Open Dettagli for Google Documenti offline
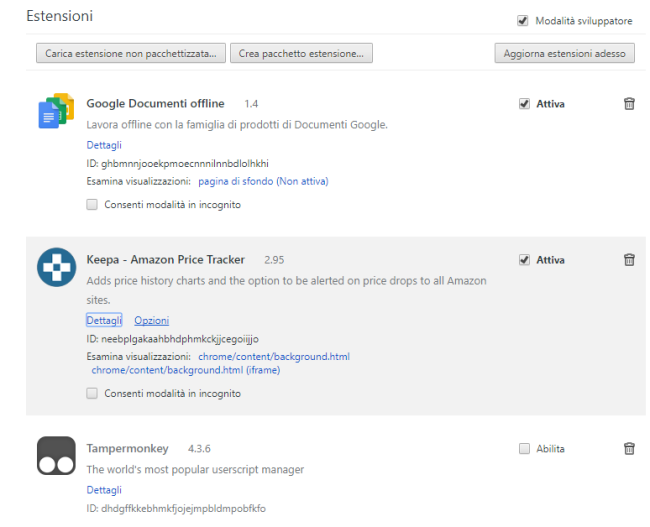The height and width of the screenshot is (527, 650). pos(104,145)
